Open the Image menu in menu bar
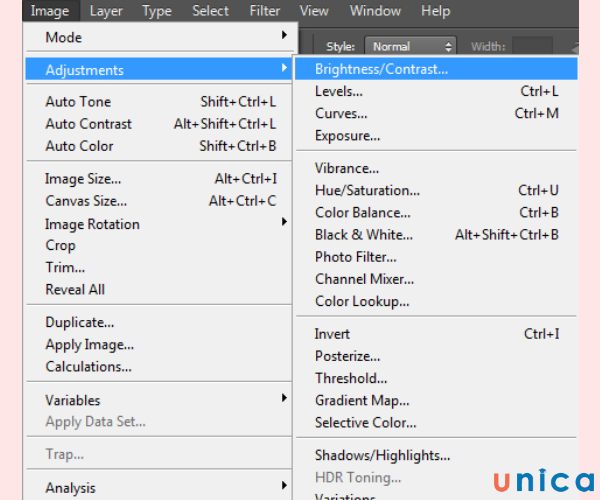 [x=49, y=11]
